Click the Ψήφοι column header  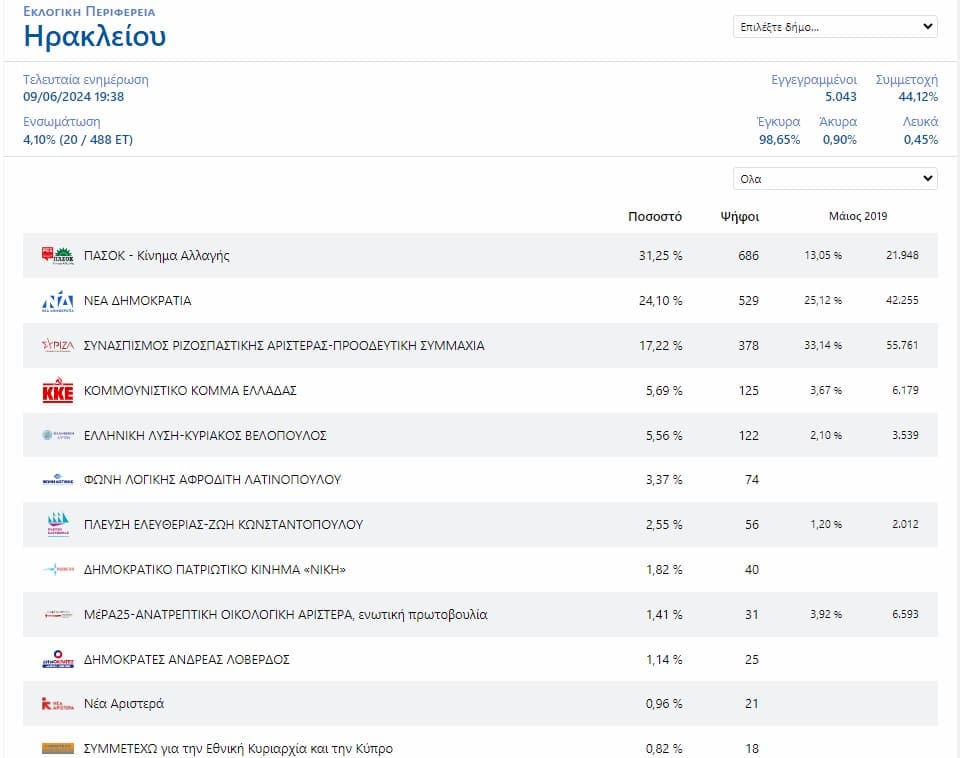pos(740,217)
